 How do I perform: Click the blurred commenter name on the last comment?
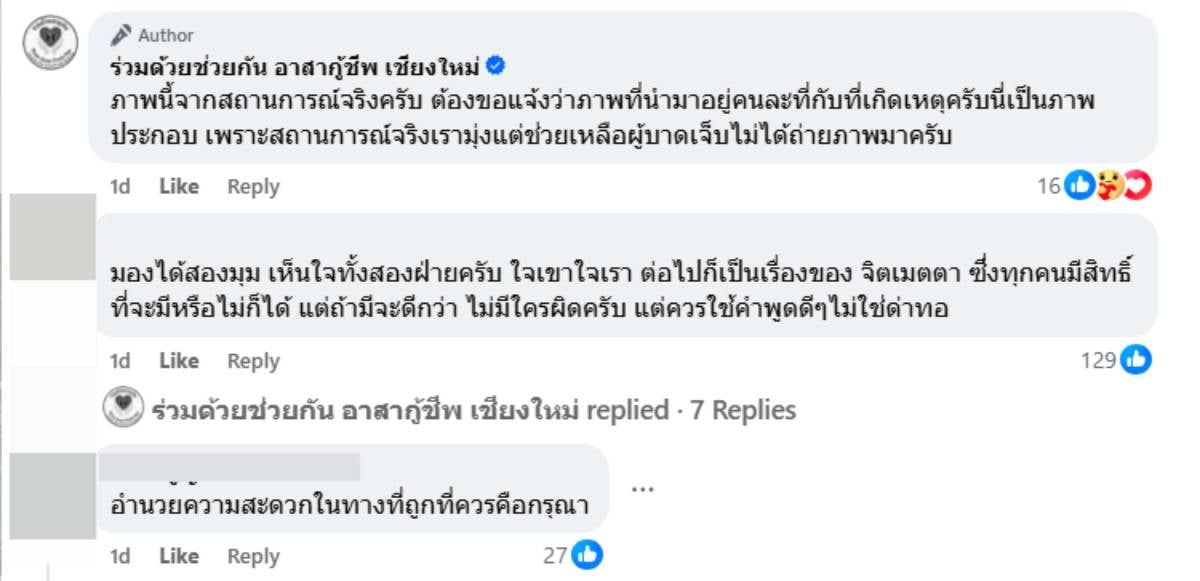click(x=235, y=467)
